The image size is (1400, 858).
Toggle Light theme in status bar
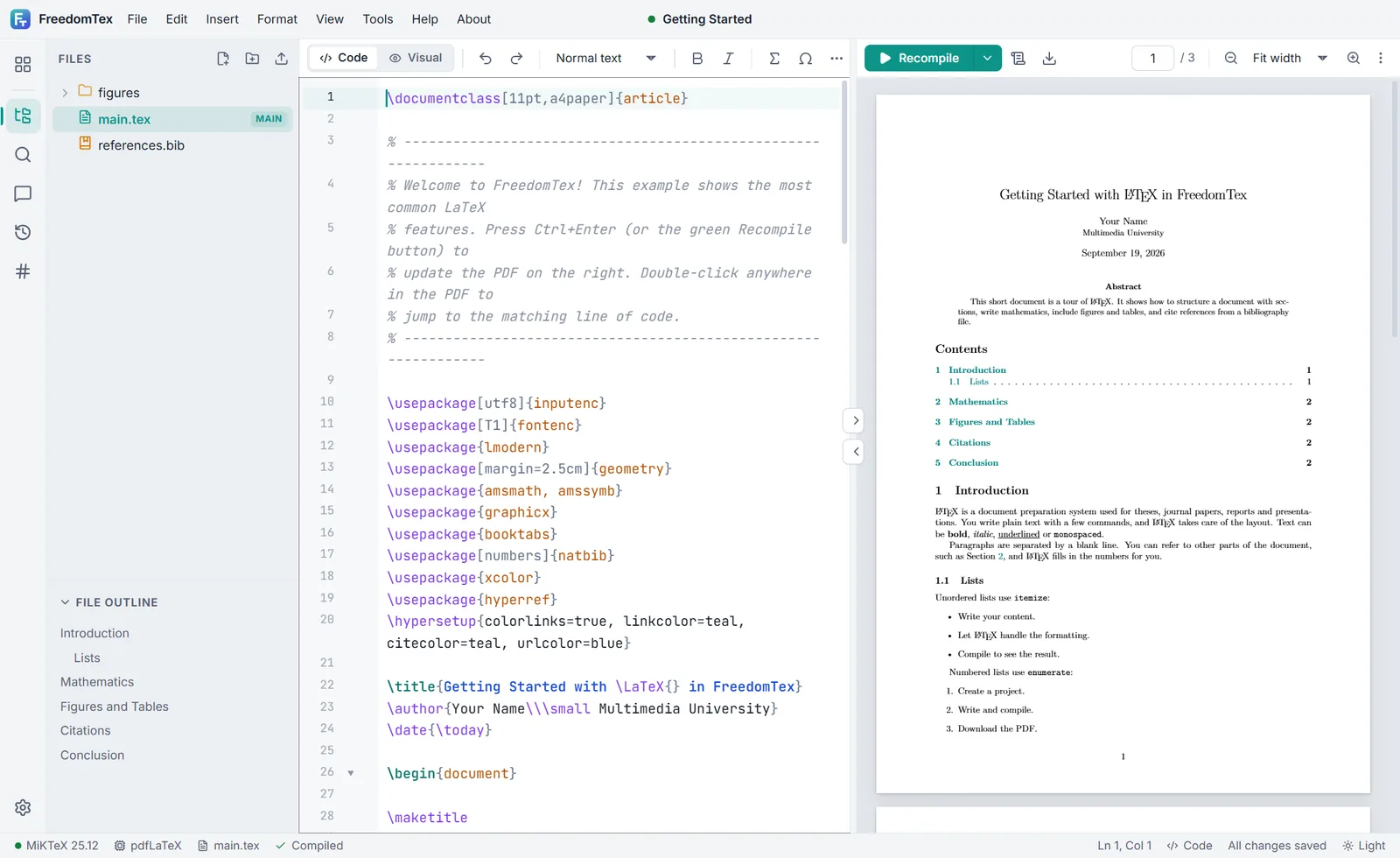(1364, 846)
